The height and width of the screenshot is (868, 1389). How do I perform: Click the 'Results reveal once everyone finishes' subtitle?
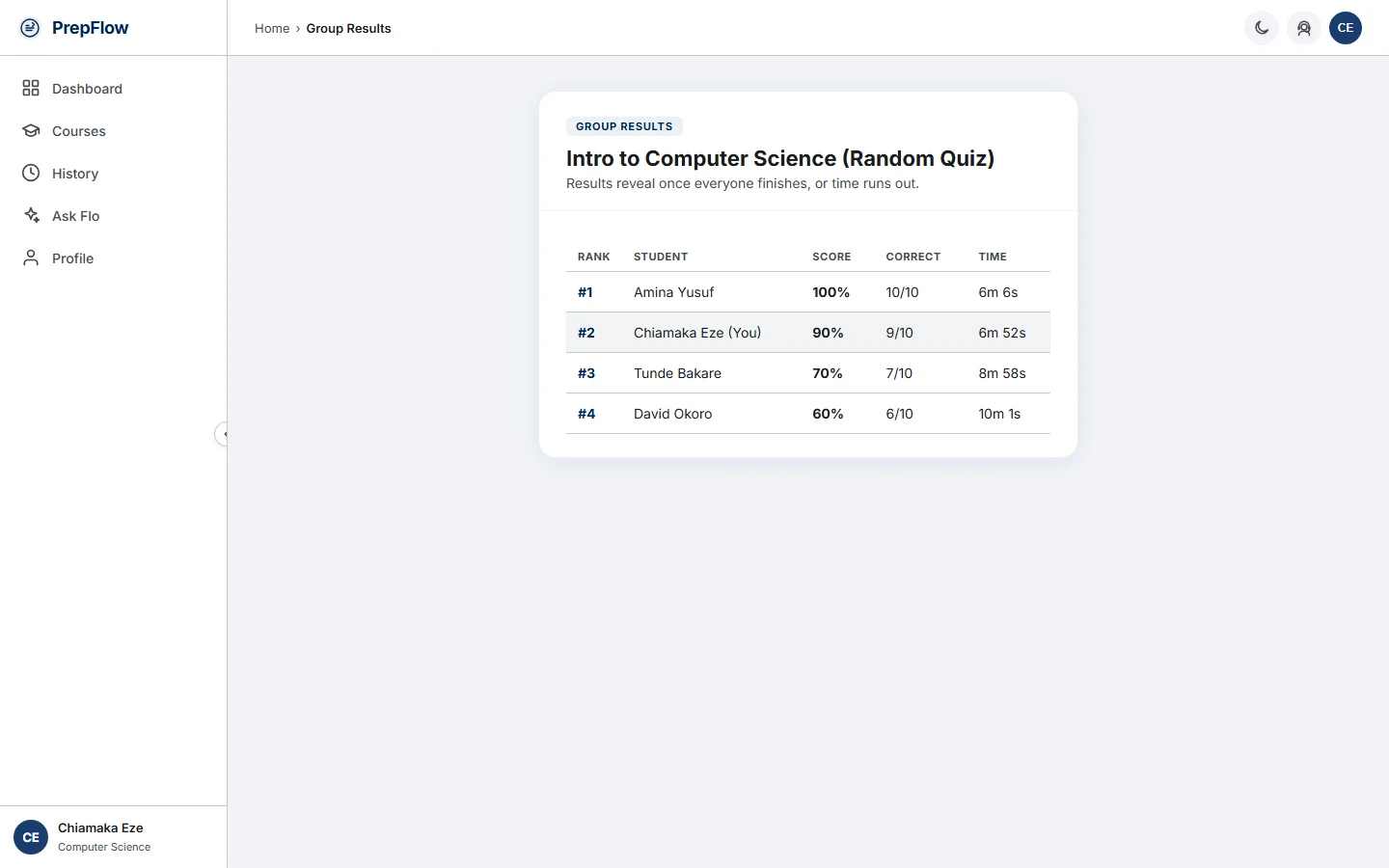743,183
